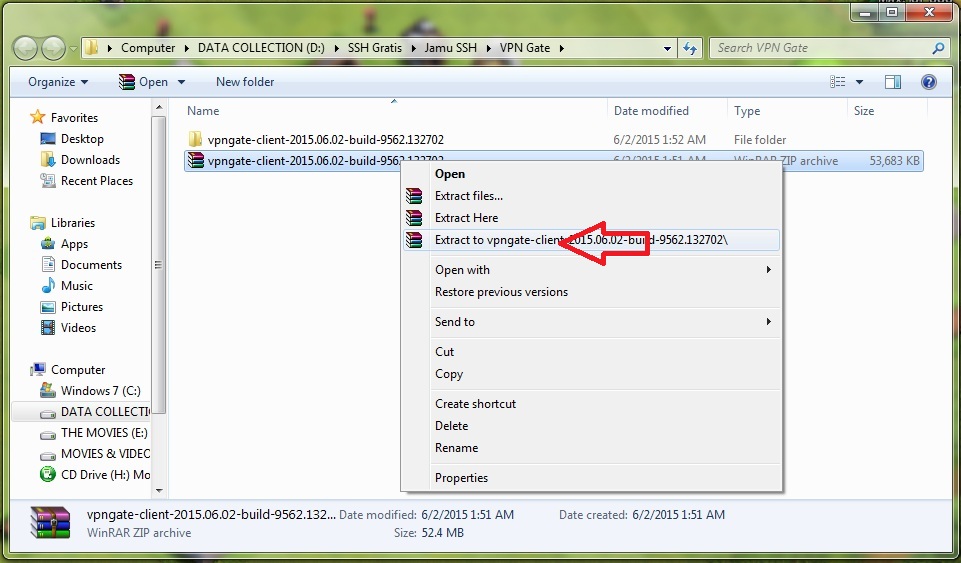Click the New folder button
This screenshot has height=563, width=961.
pos(245,82)
